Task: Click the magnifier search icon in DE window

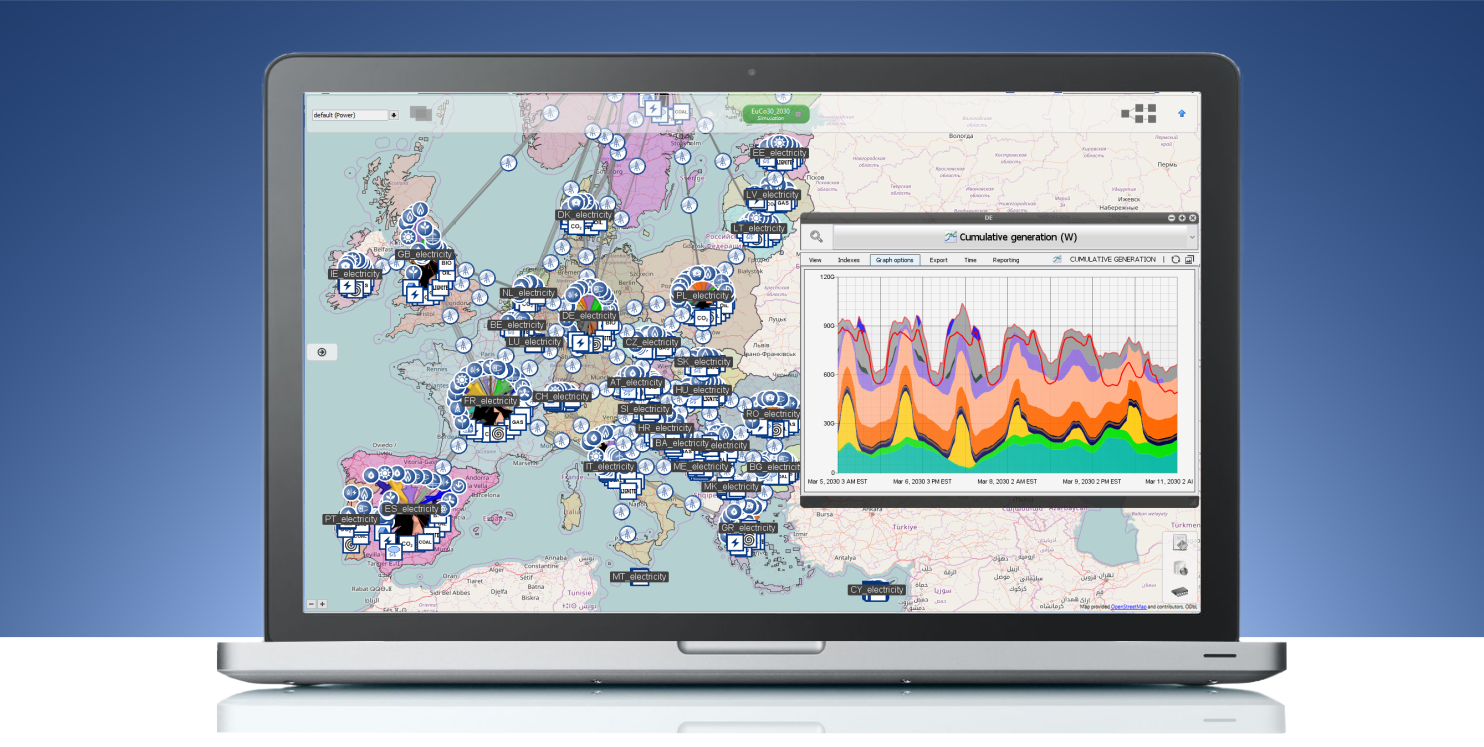Action: click(817, 237)
